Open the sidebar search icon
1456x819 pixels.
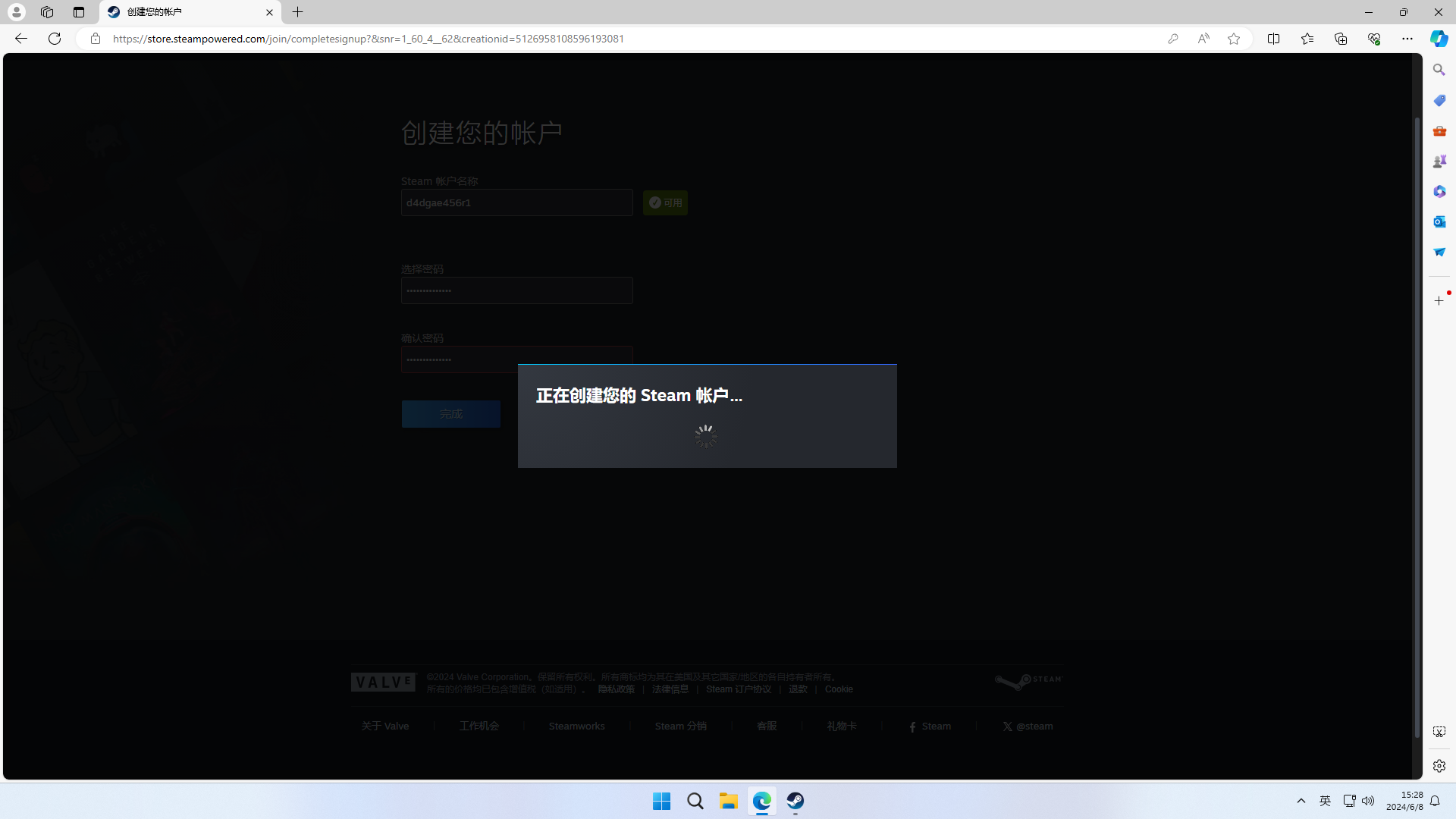click(x=1439, y=70)
